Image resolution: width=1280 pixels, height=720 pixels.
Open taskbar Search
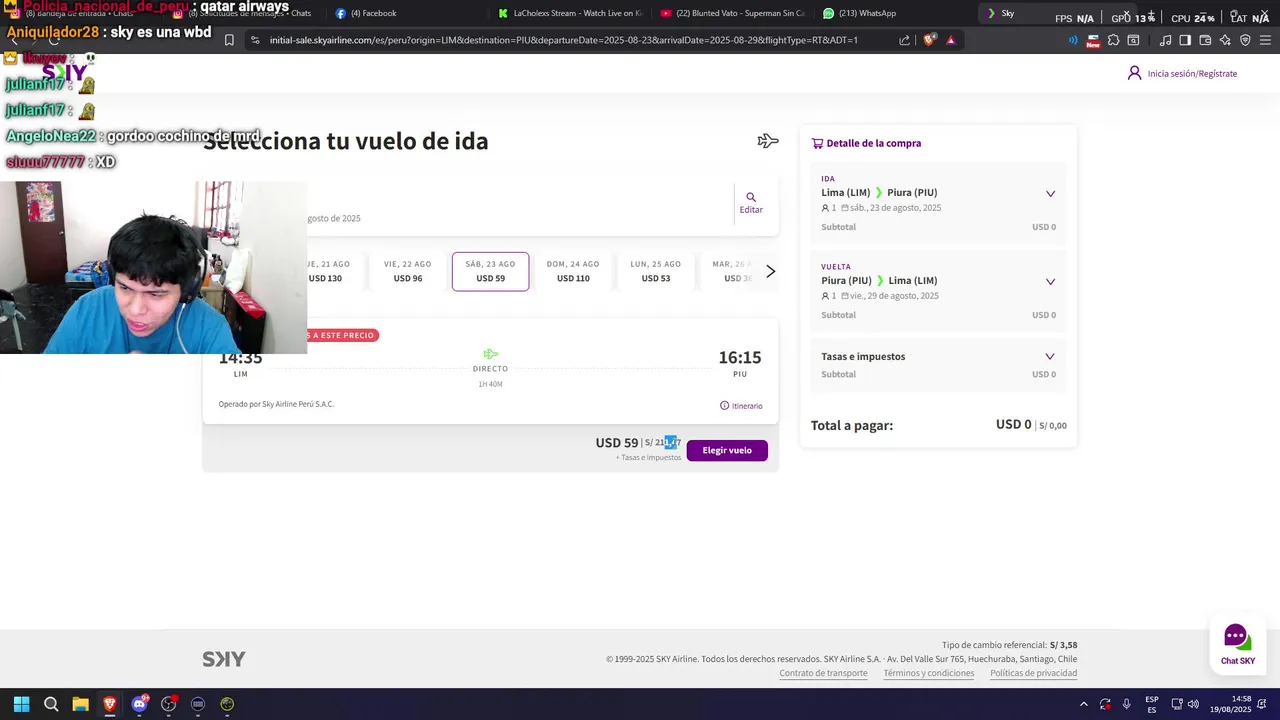[x=51, y=704]
